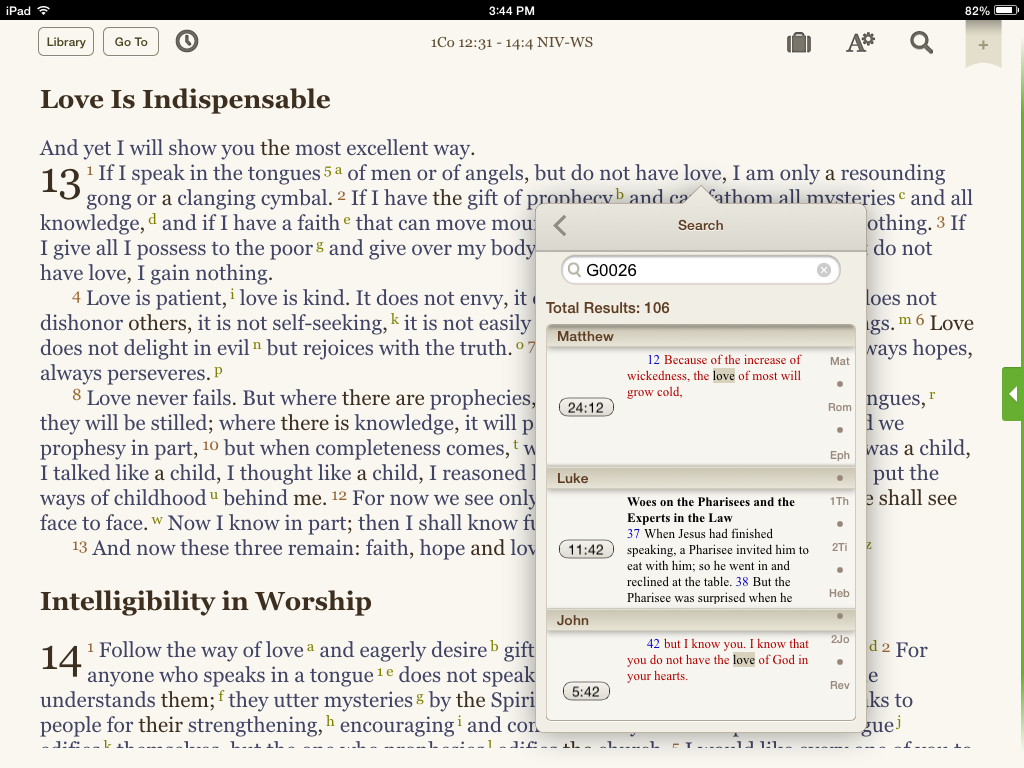The width and height of the screenshot is (1024, 768).
Task: Open cross-reference d after 'knowledge,'
Action: [x=152, y=219]
